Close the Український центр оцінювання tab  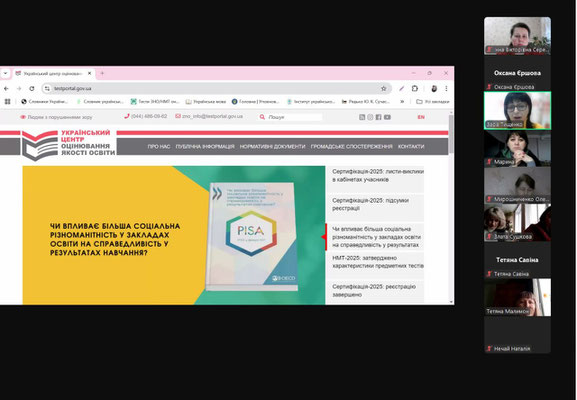pyautogui.click(x=89, y=74)
